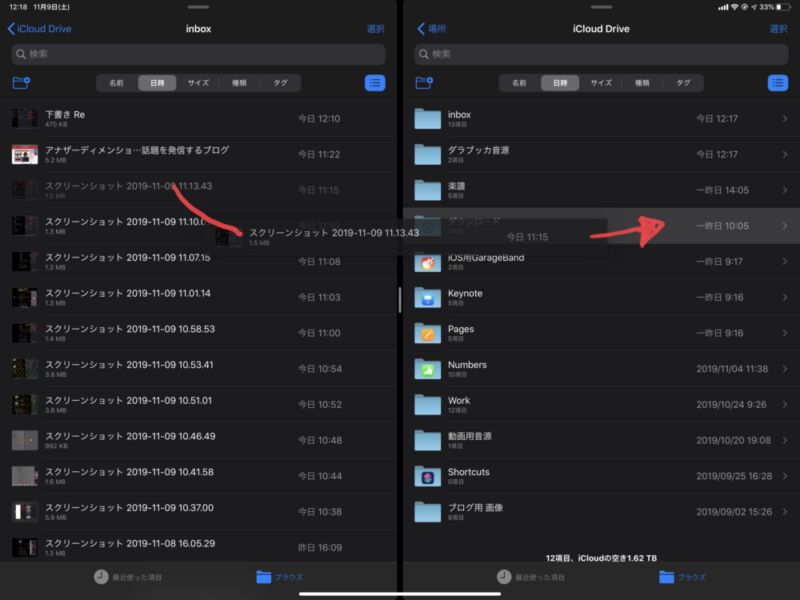Focus the iCloud Drive search field

[x=601, y=54]
